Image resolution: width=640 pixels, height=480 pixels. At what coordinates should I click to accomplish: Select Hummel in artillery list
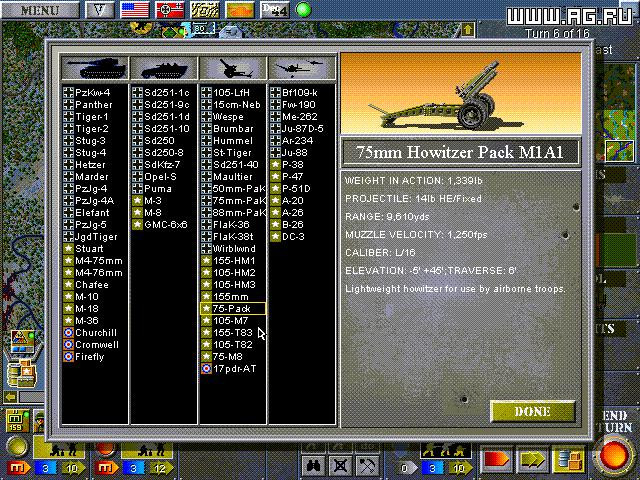tap(233, 140)
